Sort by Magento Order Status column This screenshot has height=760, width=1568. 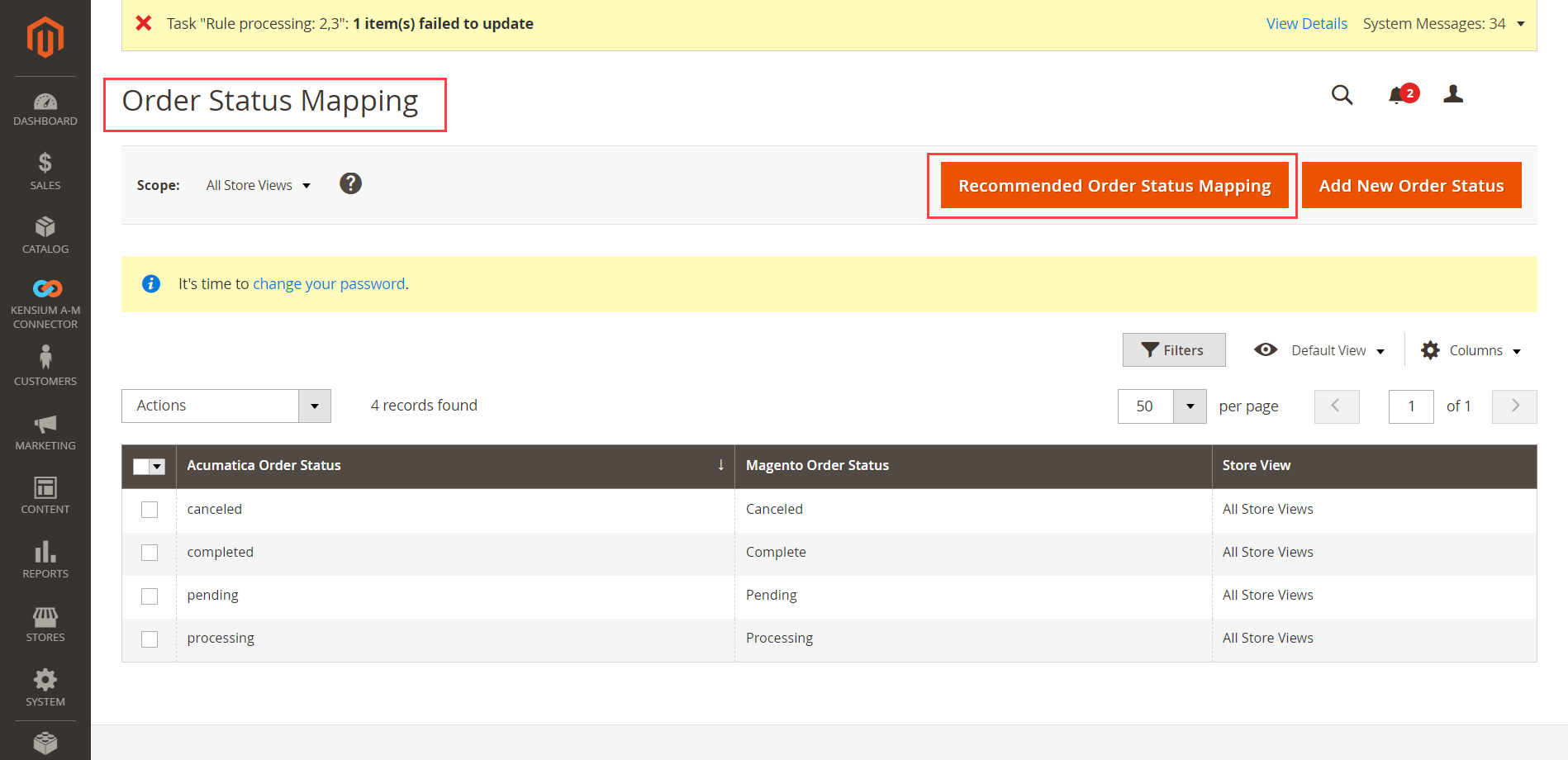coord(973,466)
